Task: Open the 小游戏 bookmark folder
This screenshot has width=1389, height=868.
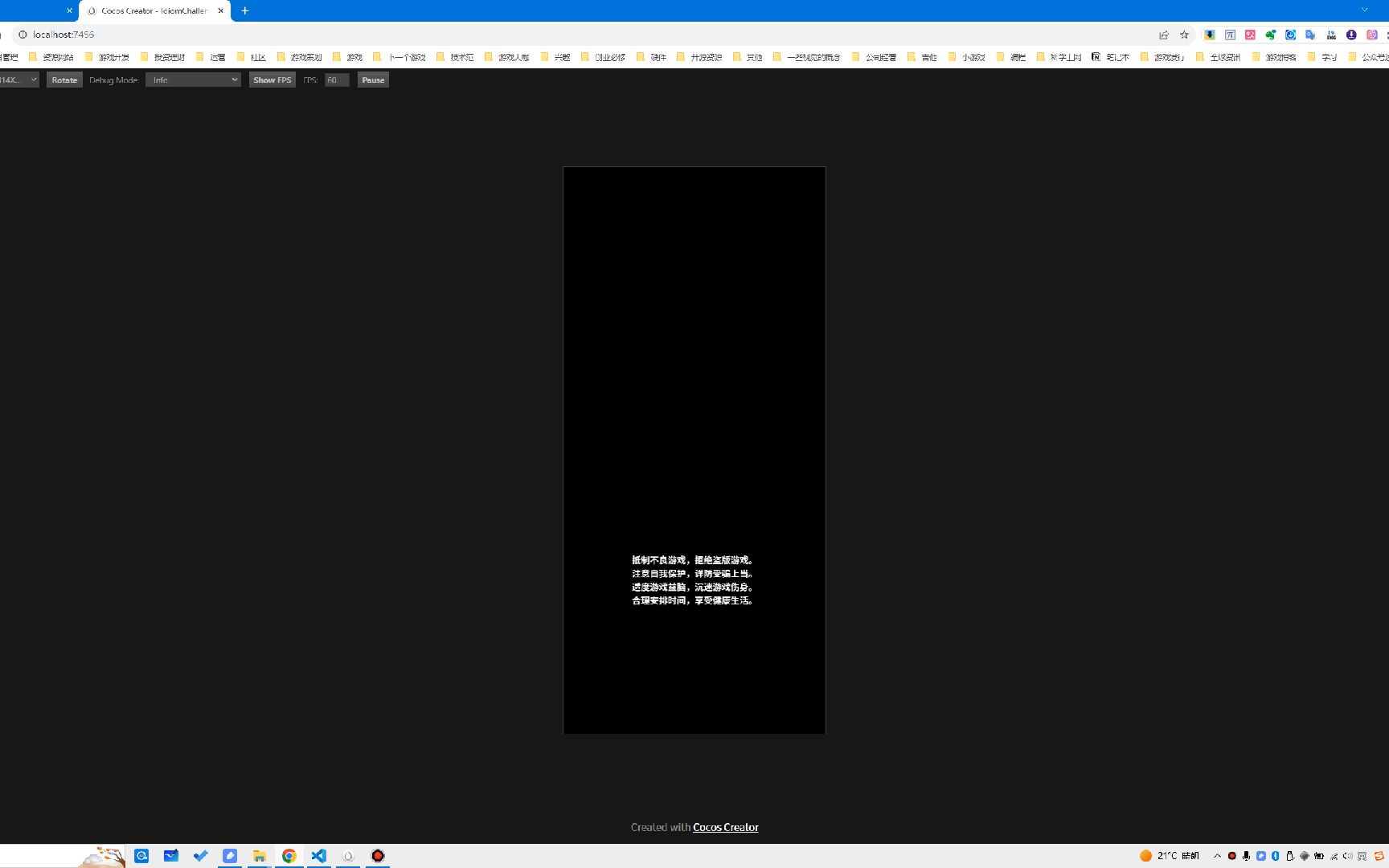Action: (x=967, y=57)
